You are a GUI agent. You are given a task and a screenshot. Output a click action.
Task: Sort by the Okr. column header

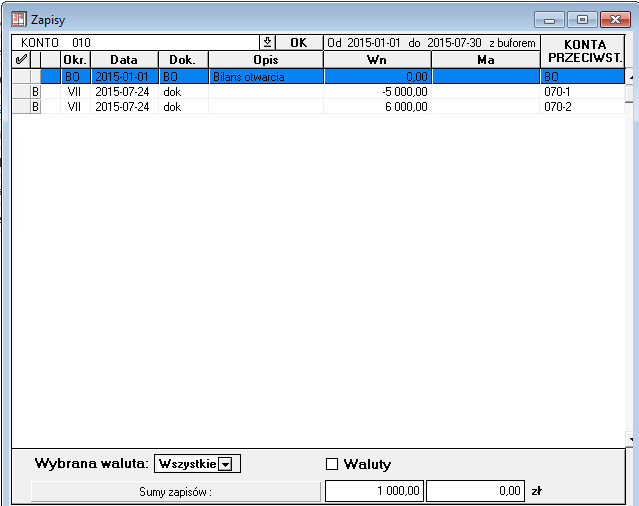pos(75,59)
